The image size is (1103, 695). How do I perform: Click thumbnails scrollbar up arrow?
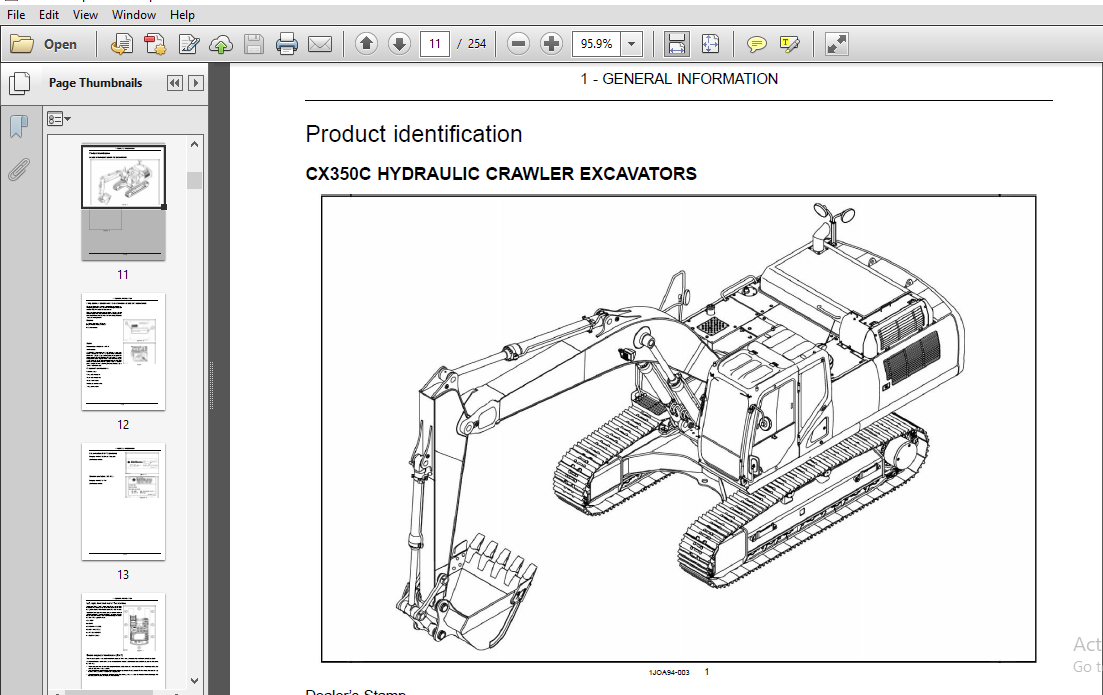pos(195,144)
